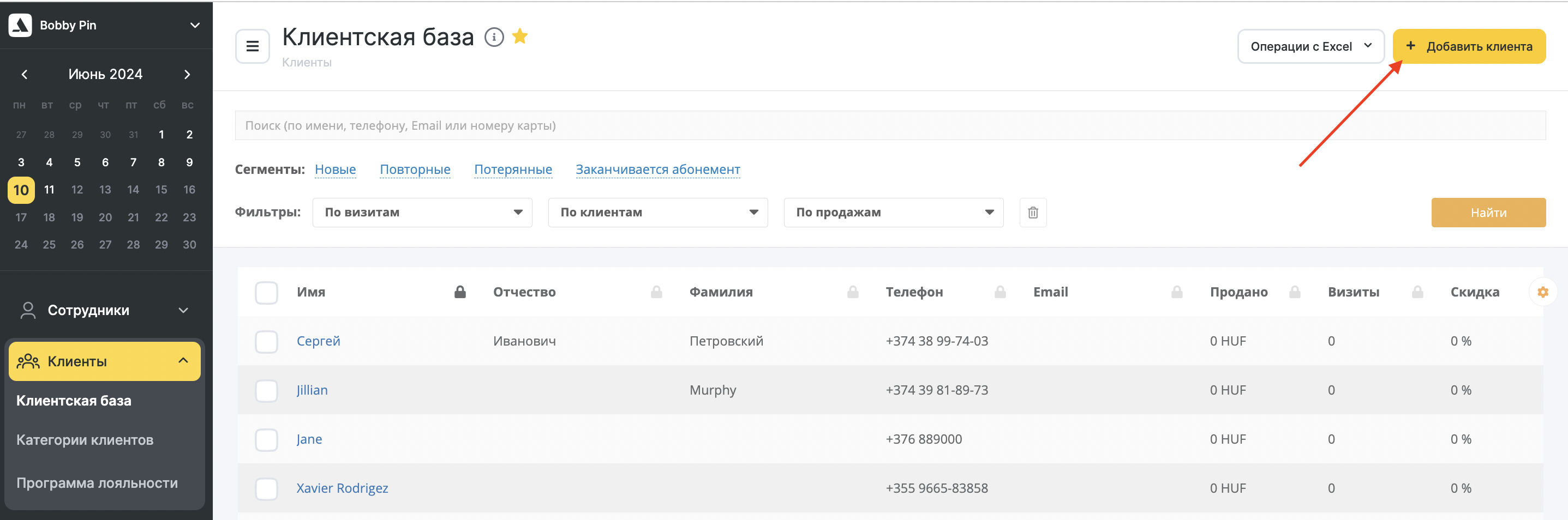Viewport: 1568px width, 520px height.
Task: Sort by Телефон column header
Action: click(914, 292)
